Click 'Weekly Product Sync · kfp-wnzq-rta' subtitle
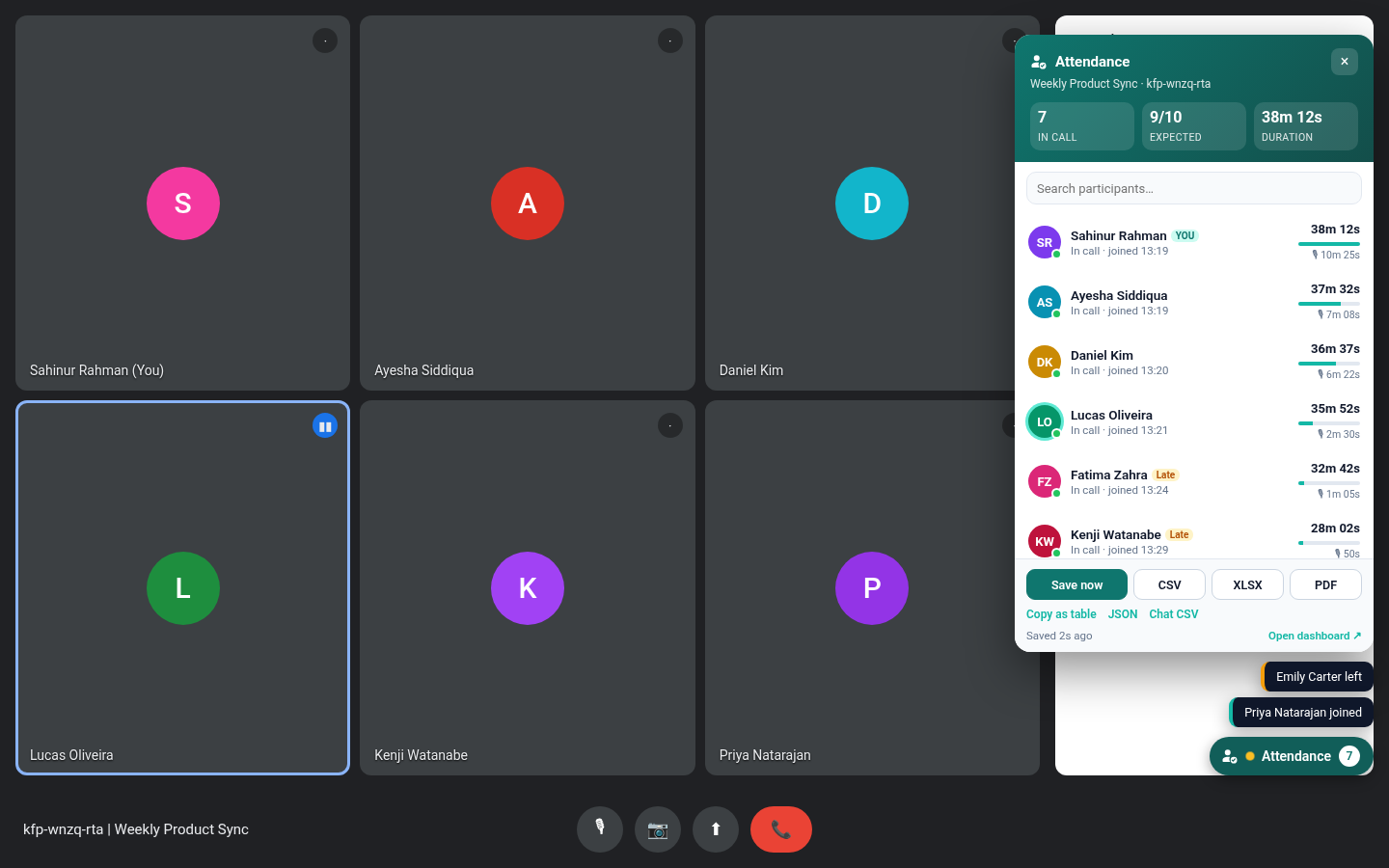1389x868 pixels. [1120, 84]
